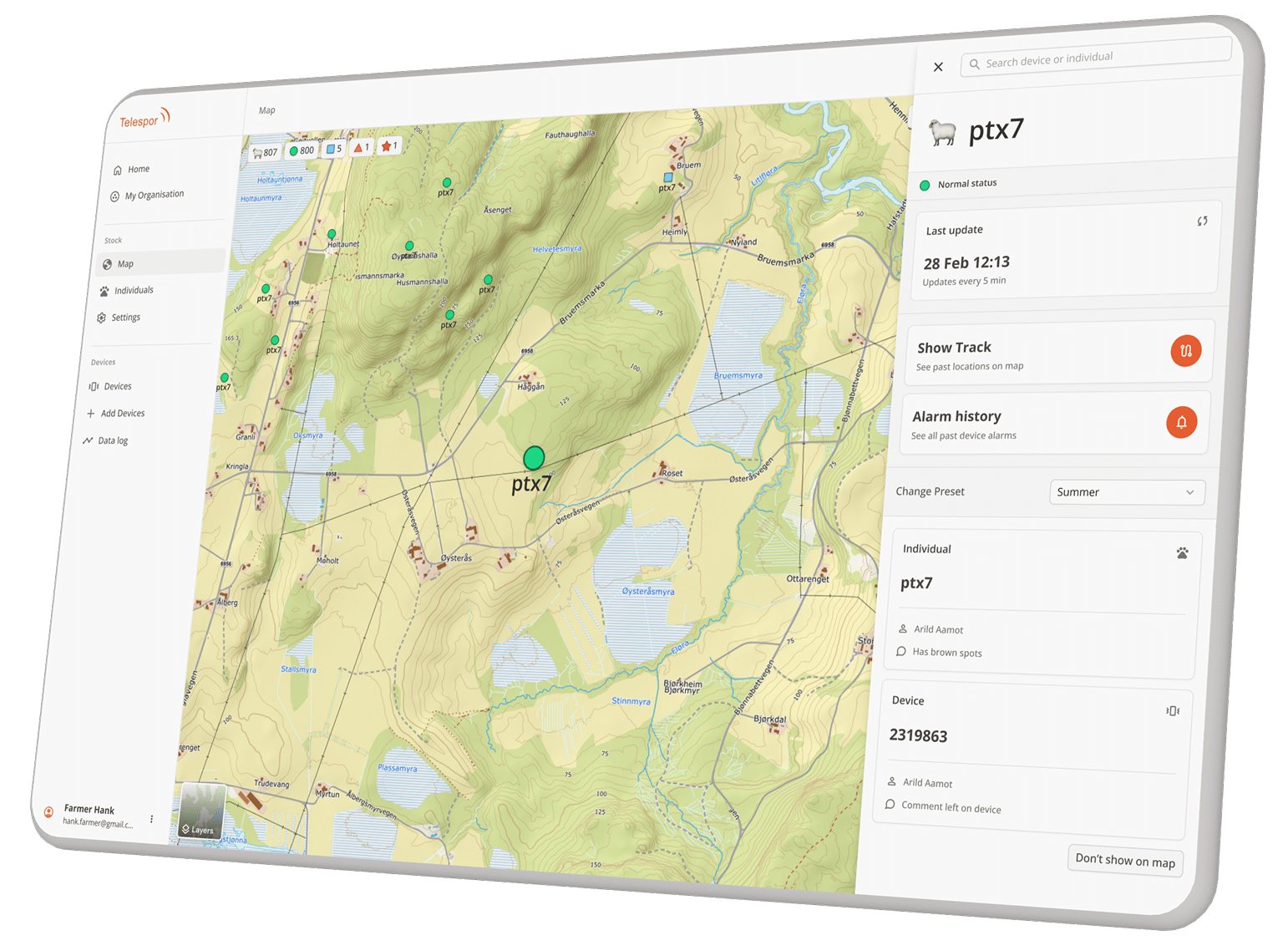Click Arild Aamot on the Individual card

click(x=938, y=629)
